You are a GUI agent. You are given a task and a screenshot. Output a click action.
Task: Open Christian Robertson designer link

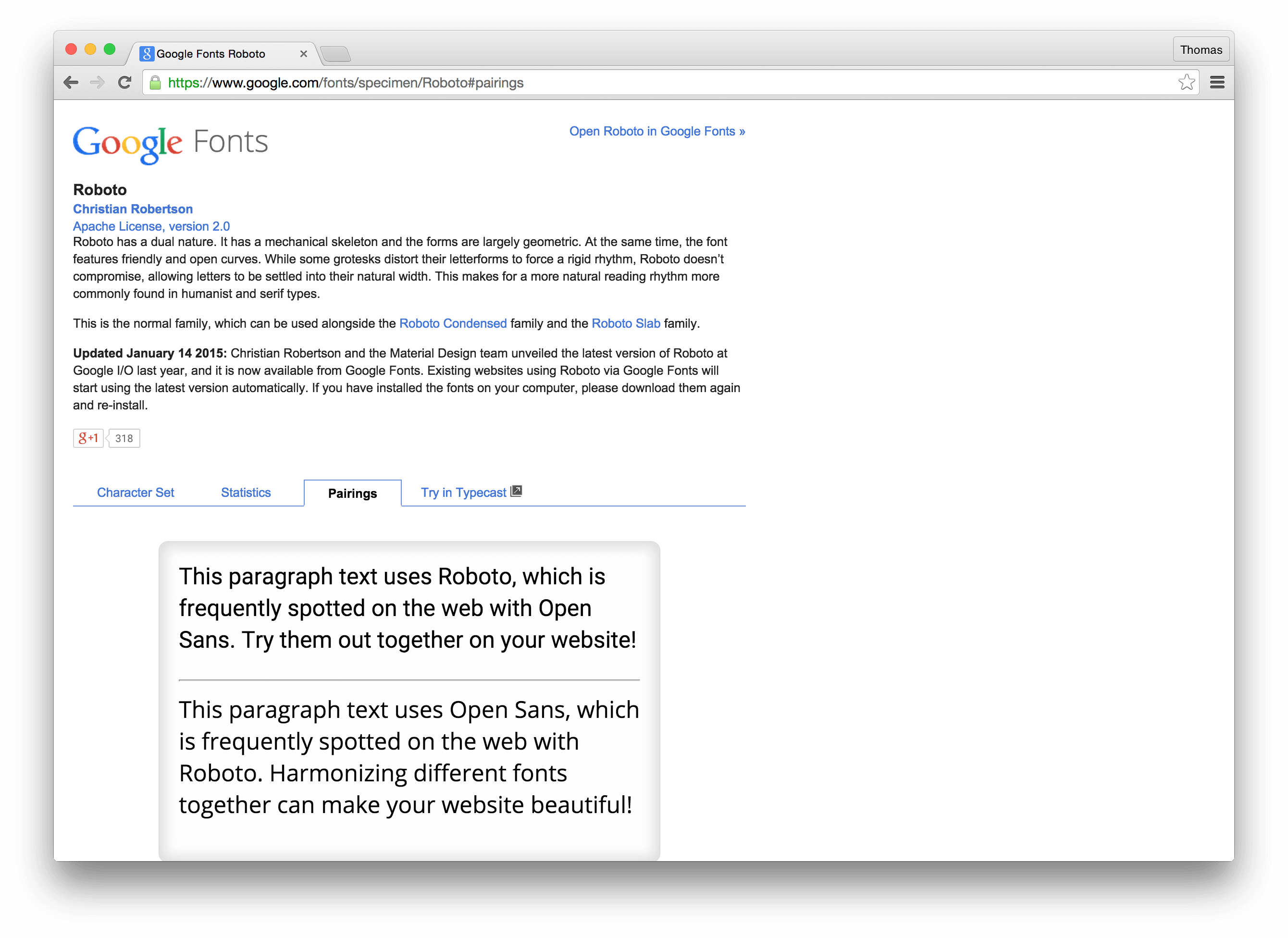point(133,209)
